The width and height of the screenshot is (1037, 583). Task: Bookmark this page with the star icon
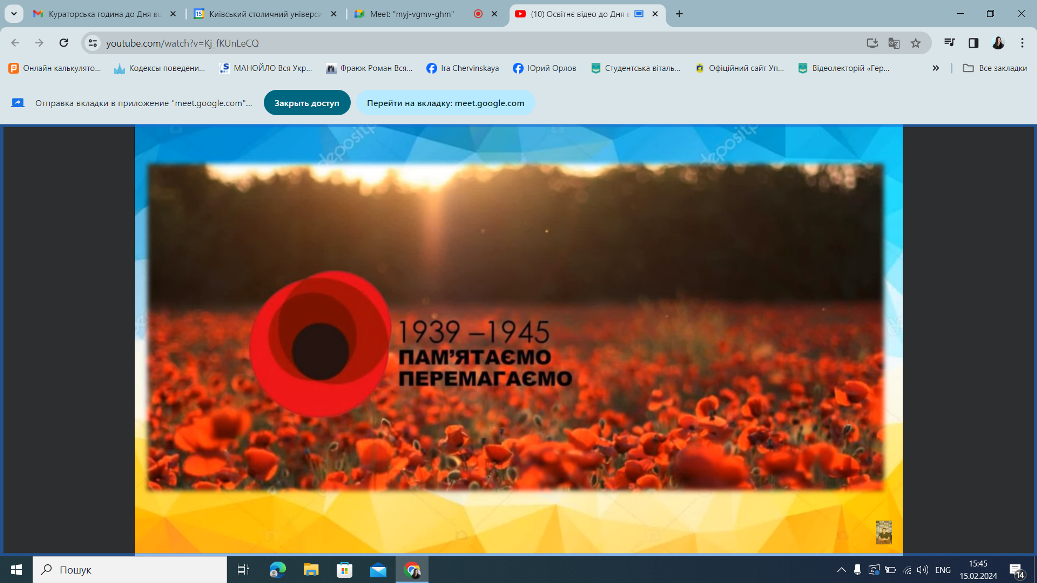[x=915, y=43]
